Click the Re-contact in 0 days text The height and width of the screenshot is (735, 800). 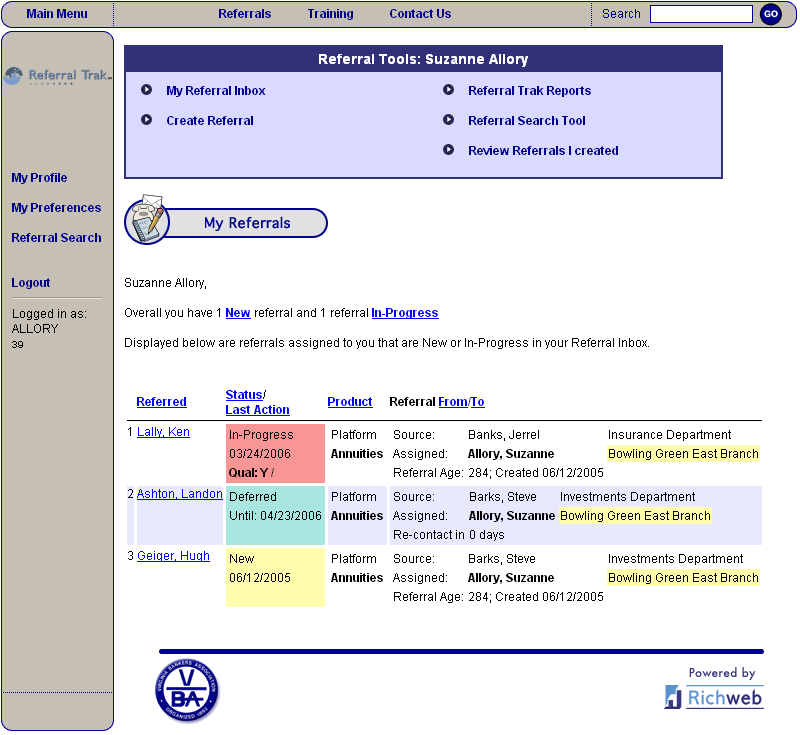pos(448,535)
